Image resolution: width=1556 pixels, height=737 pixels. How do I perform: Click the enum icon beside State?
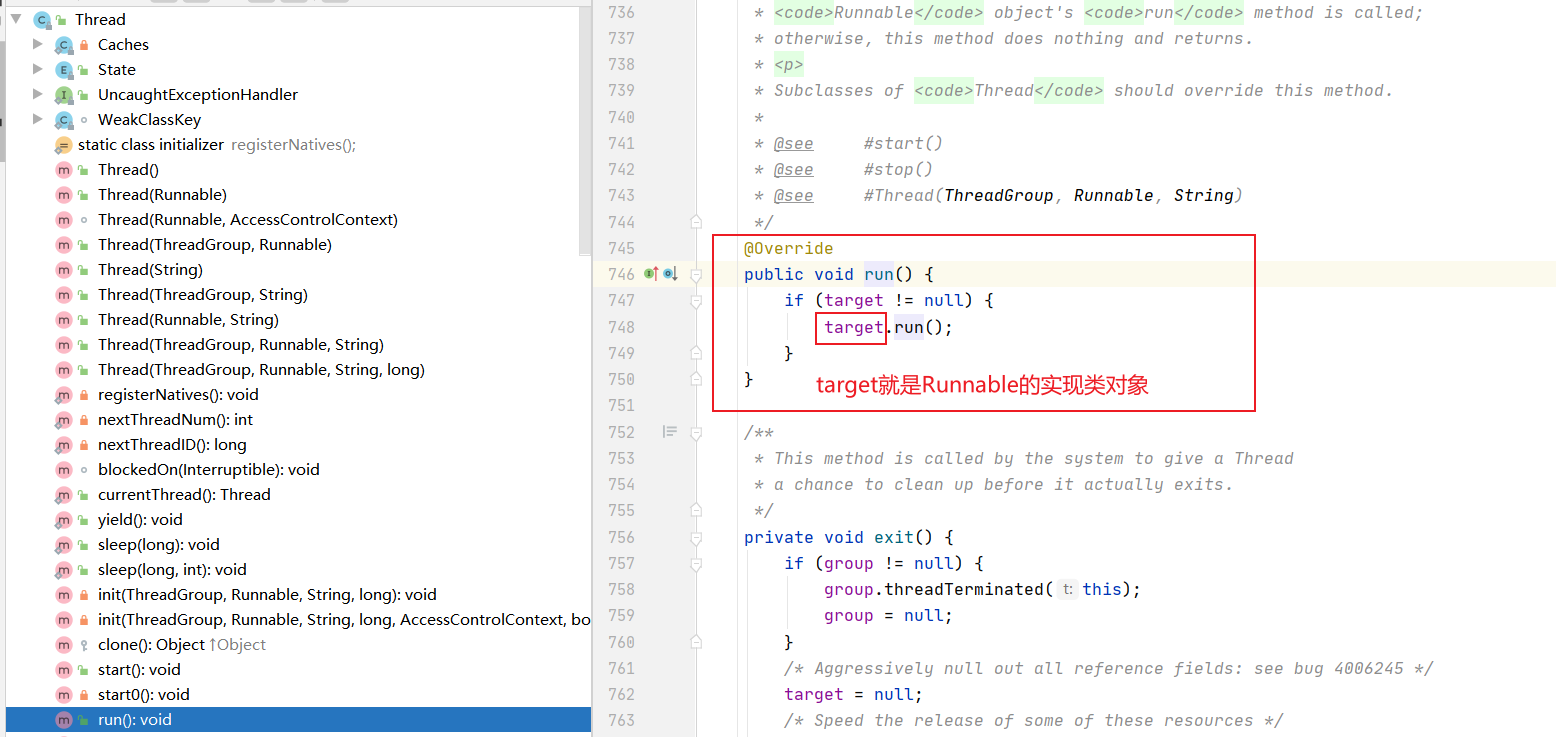coord(62,69)
